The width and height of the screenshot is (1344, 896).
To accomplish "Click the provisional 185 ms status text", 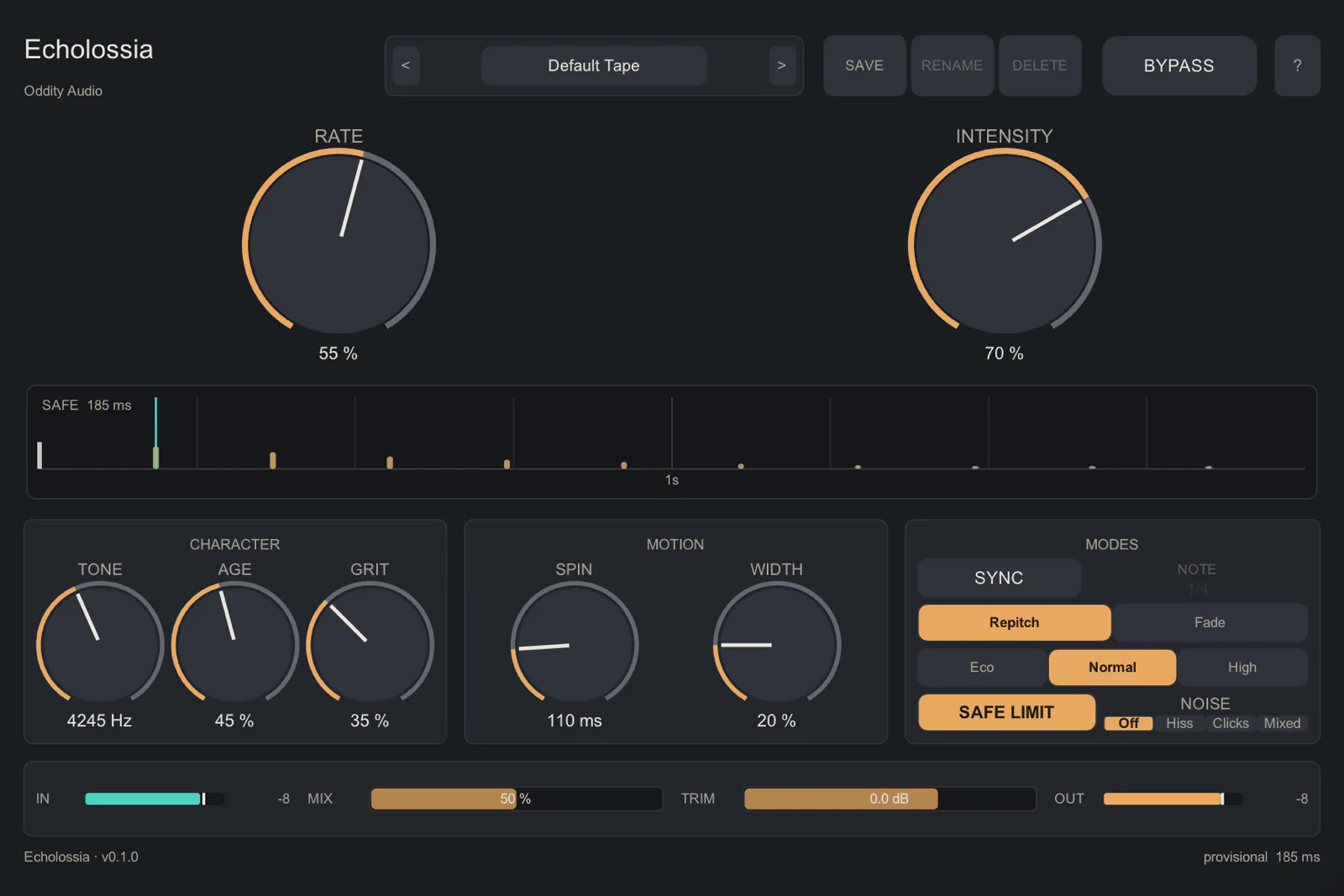I will (x=1262, y=857).
